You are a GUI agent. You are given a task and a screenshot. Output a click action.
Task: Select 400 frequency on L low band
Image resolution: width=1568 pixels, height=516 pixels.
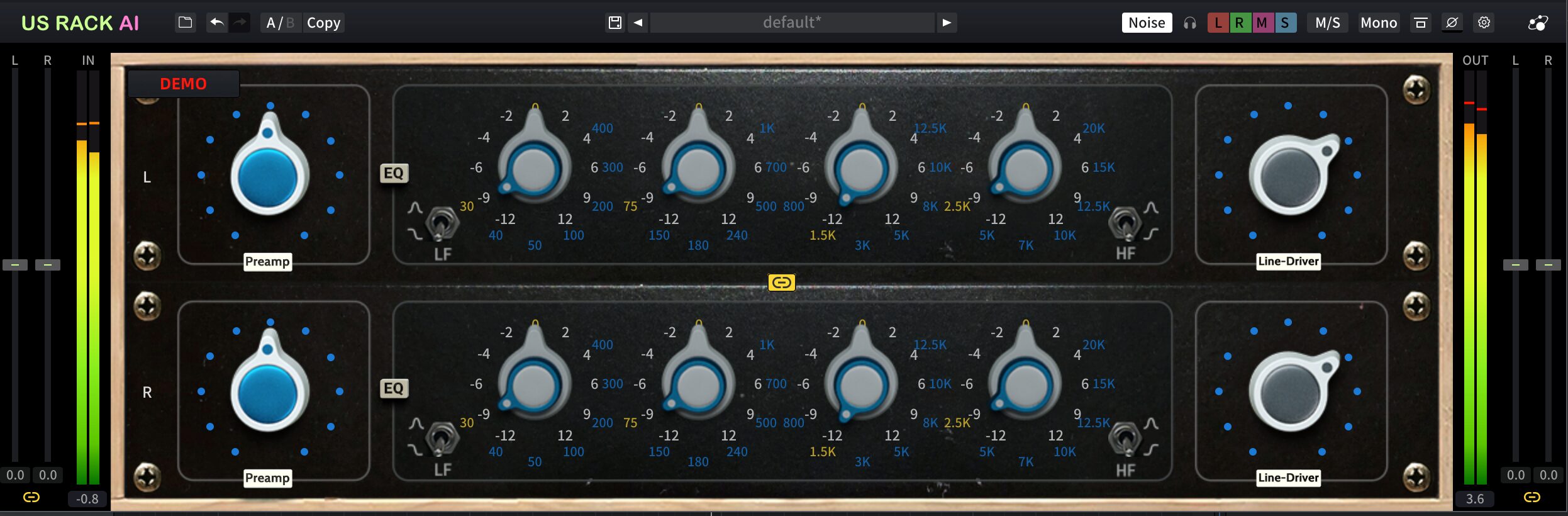(602, 128)
